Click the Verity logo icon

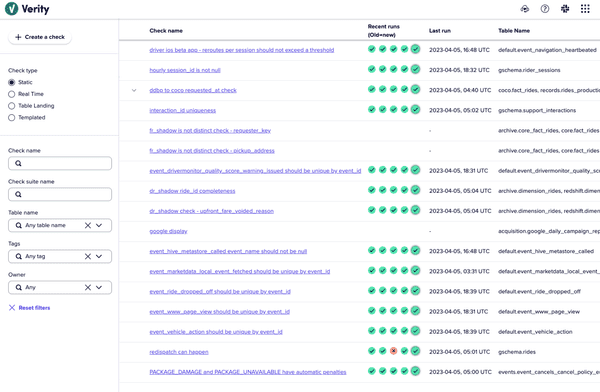point(11,8)
